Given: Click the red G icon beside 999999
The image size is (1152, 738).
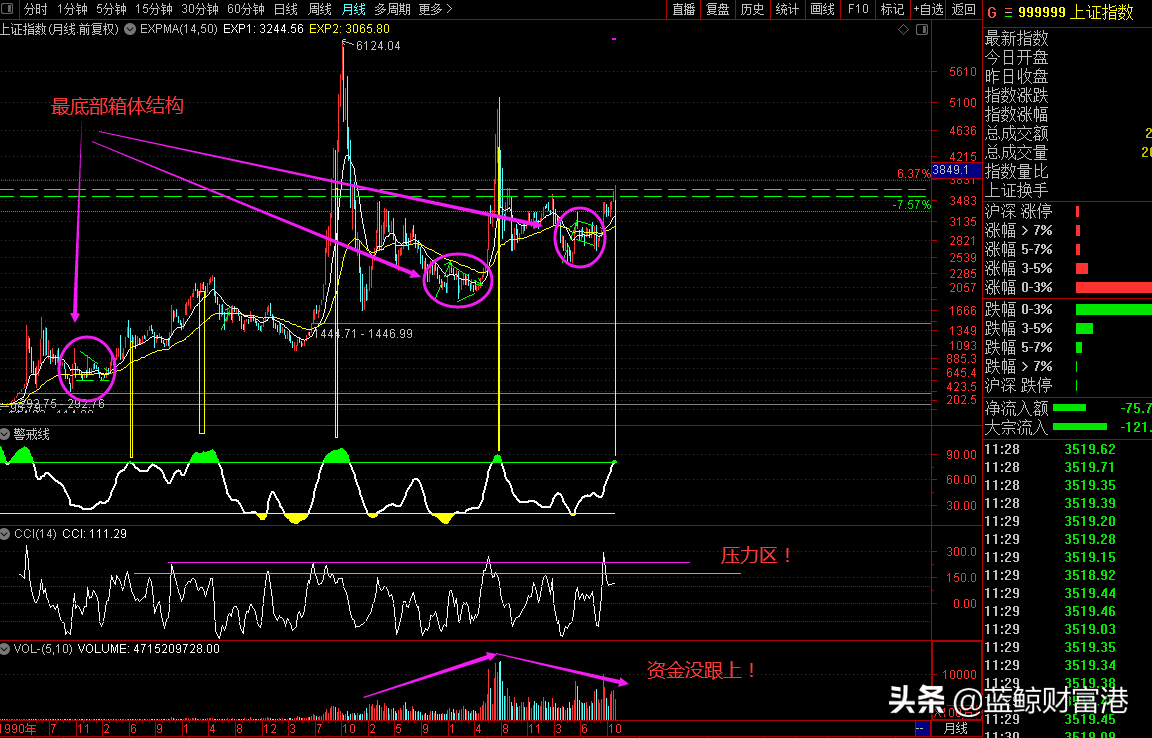Looking at the screenshot, I should coord(992,13).
